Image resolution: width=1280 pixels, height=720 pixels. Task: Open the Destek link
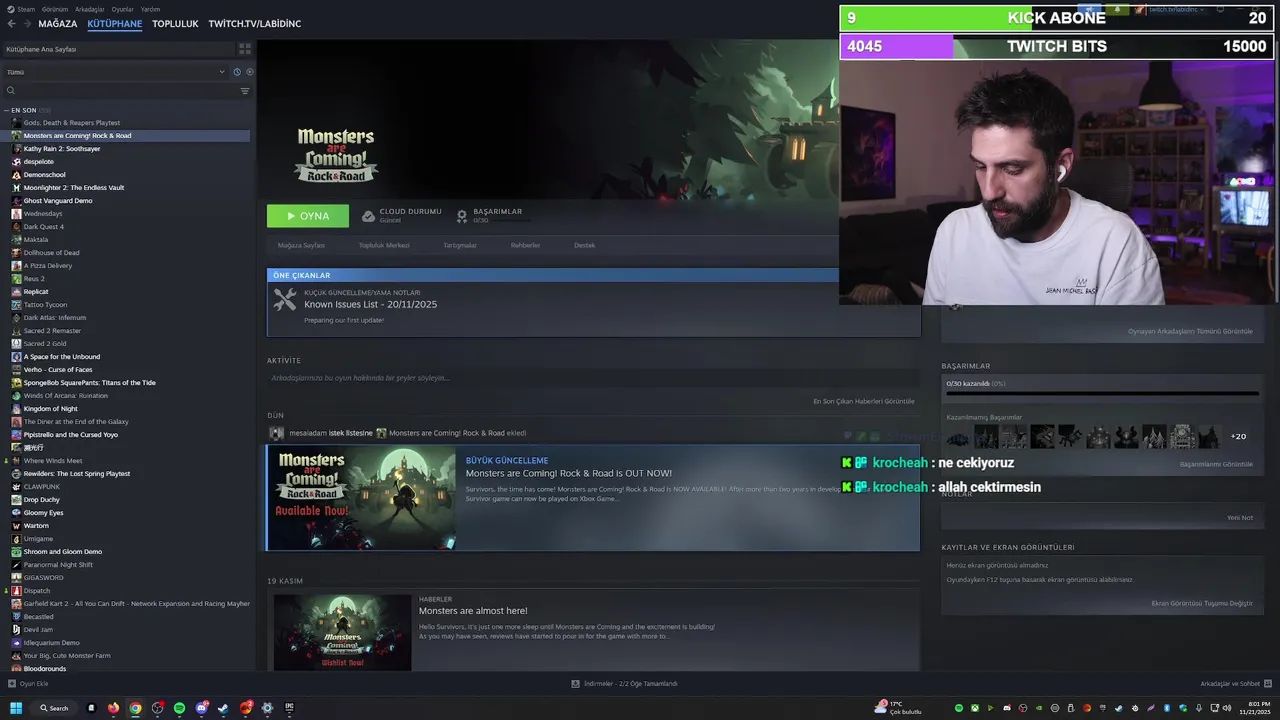(x=584, y=245)
